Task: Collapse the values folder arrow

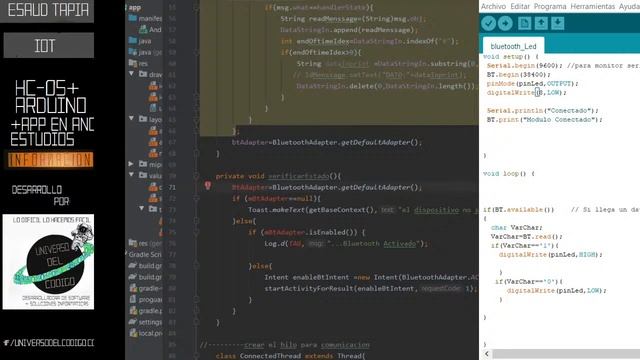Action: [x=131, y=175]
